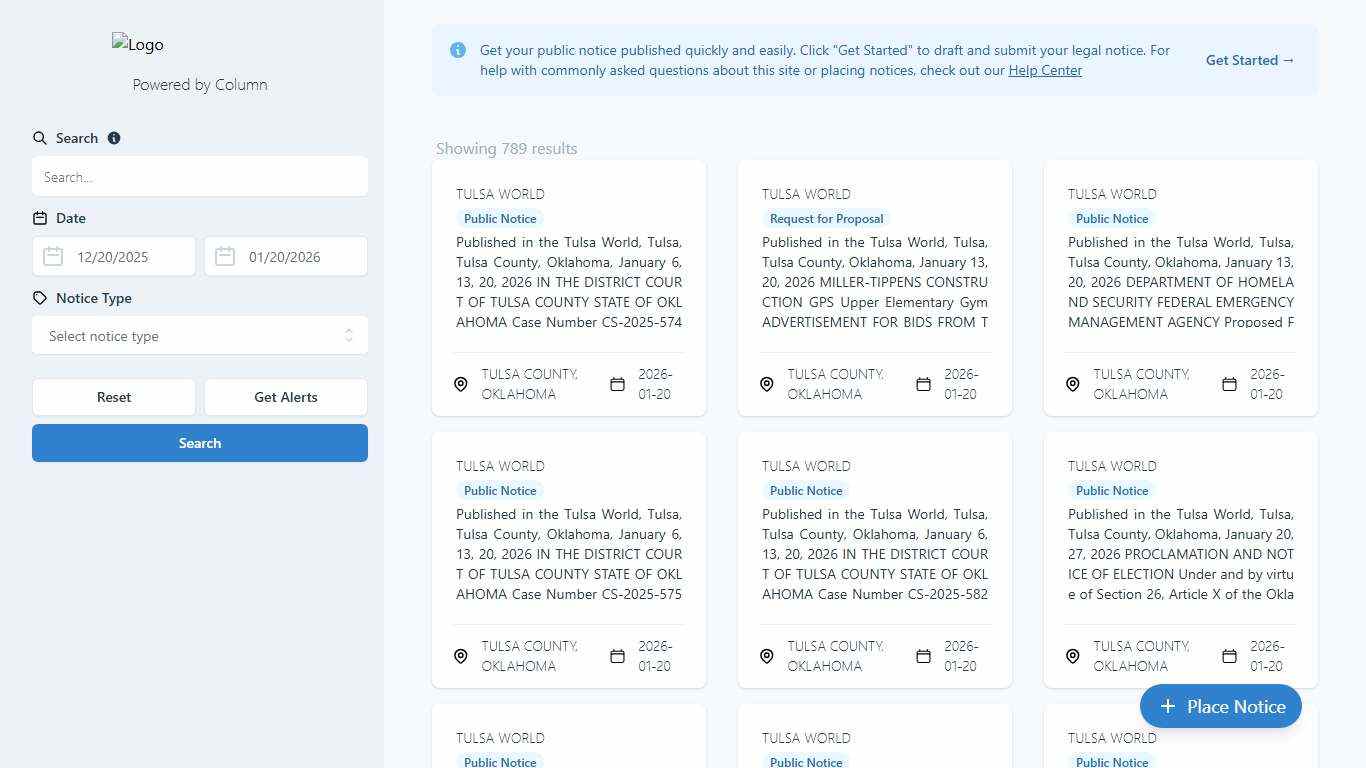Open the Help Center link
This screenshot has width=1366, height=768.
(x=1045, y=70)
